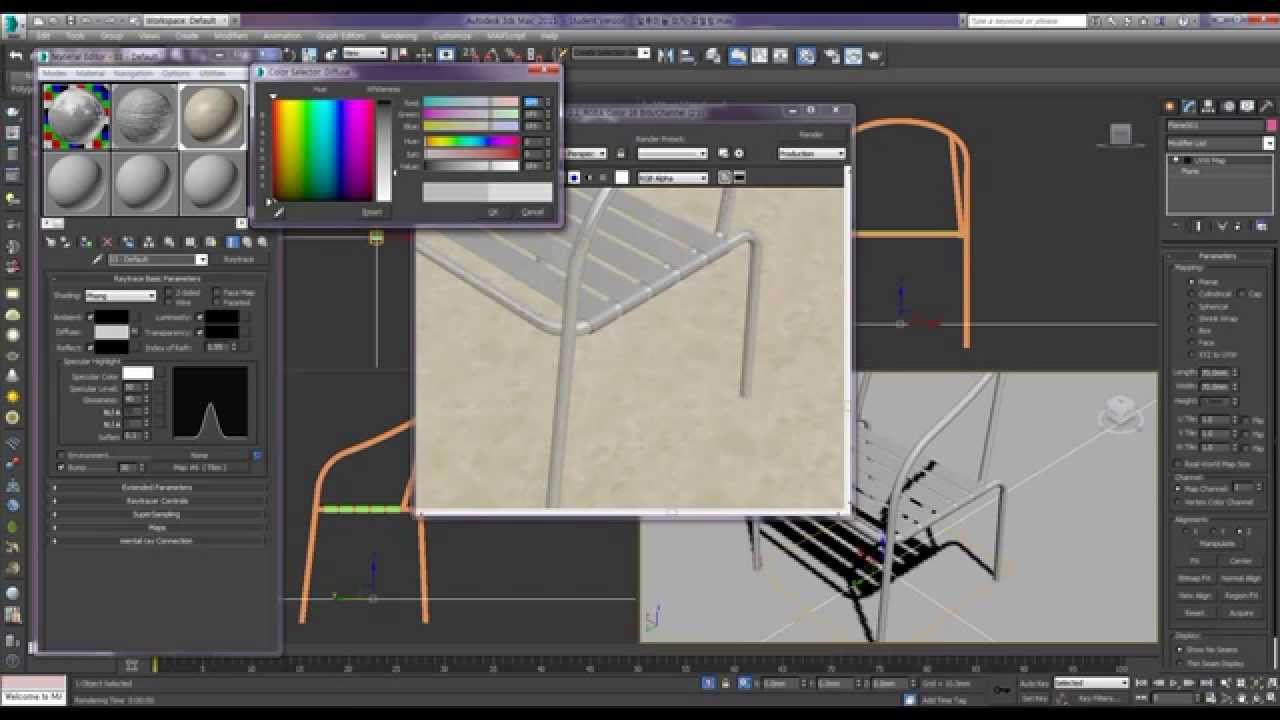Click the Raytrace material type button
1280x720 pixels.
(238, 259)
